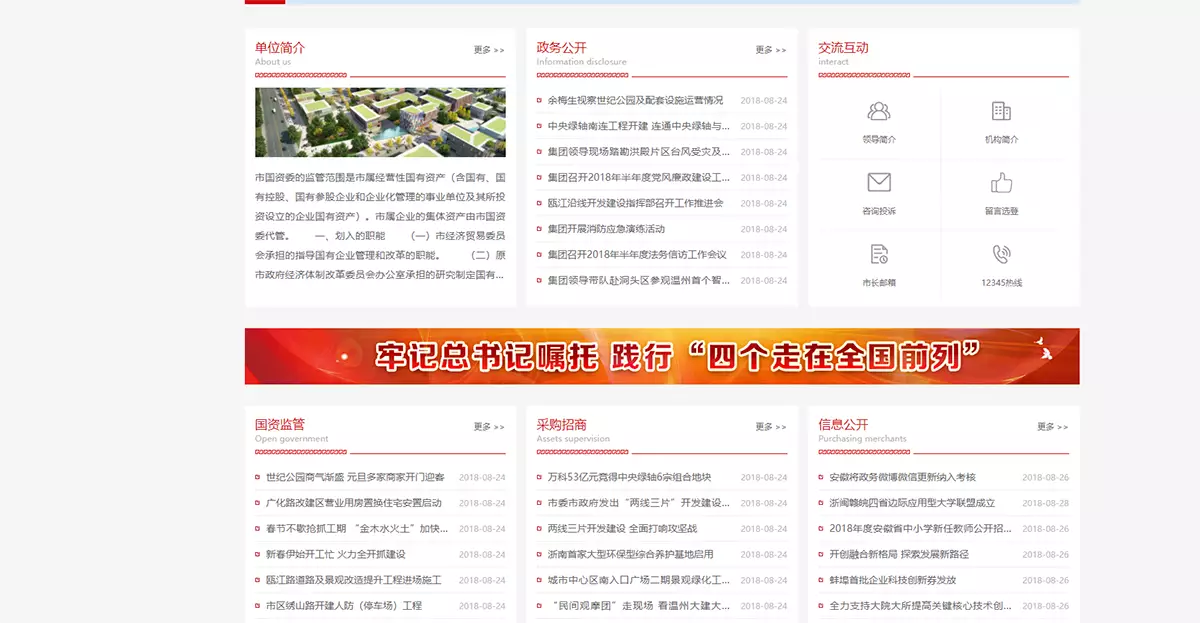Open the red 牢记总书记嘱托 banner
Viewport: 1200px width, 623px height.
point(661,356)
